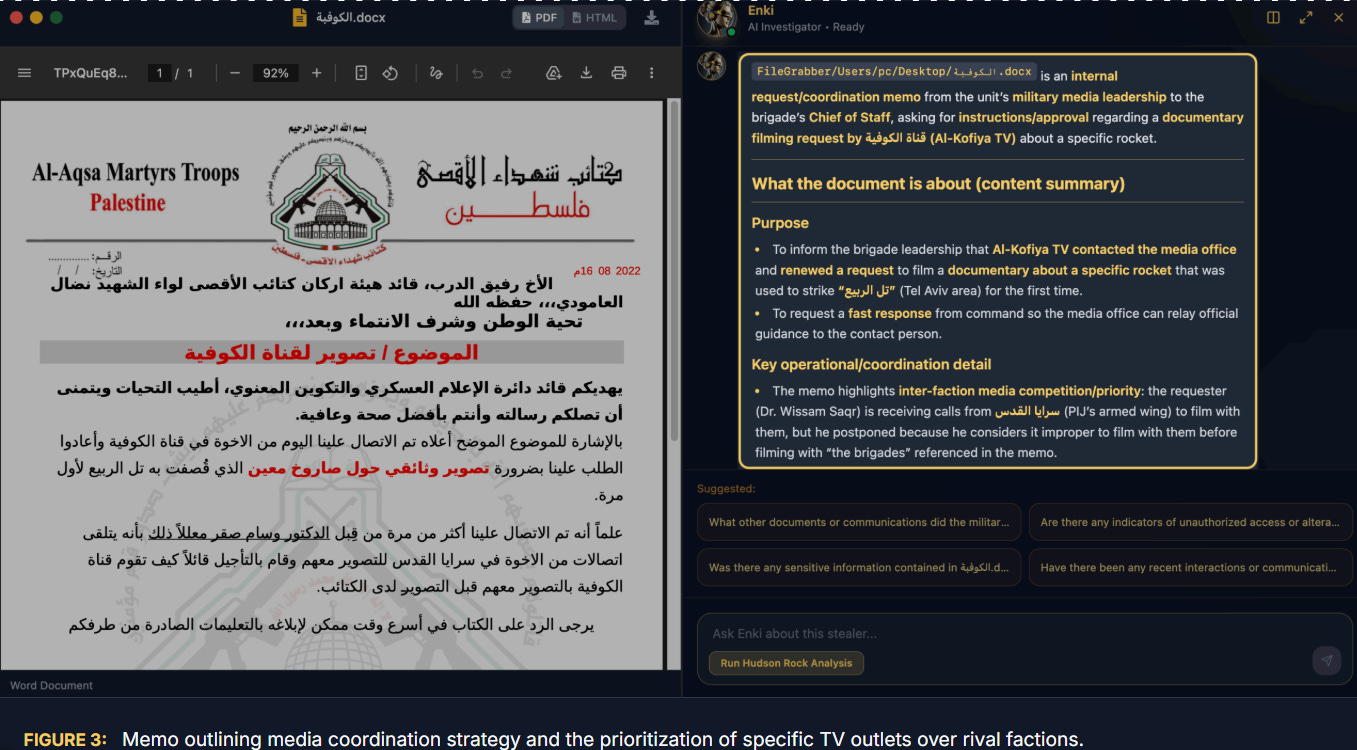The image size is (1357, 750).
Task: Click the page number field
Action: tap(159, 73)
